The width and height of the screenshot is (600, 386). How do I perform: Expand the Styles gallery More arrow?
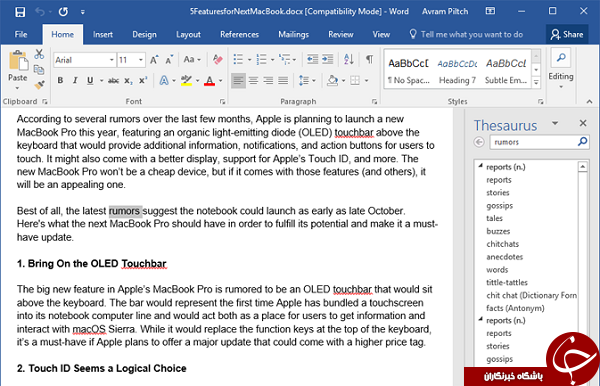[536, 82]
